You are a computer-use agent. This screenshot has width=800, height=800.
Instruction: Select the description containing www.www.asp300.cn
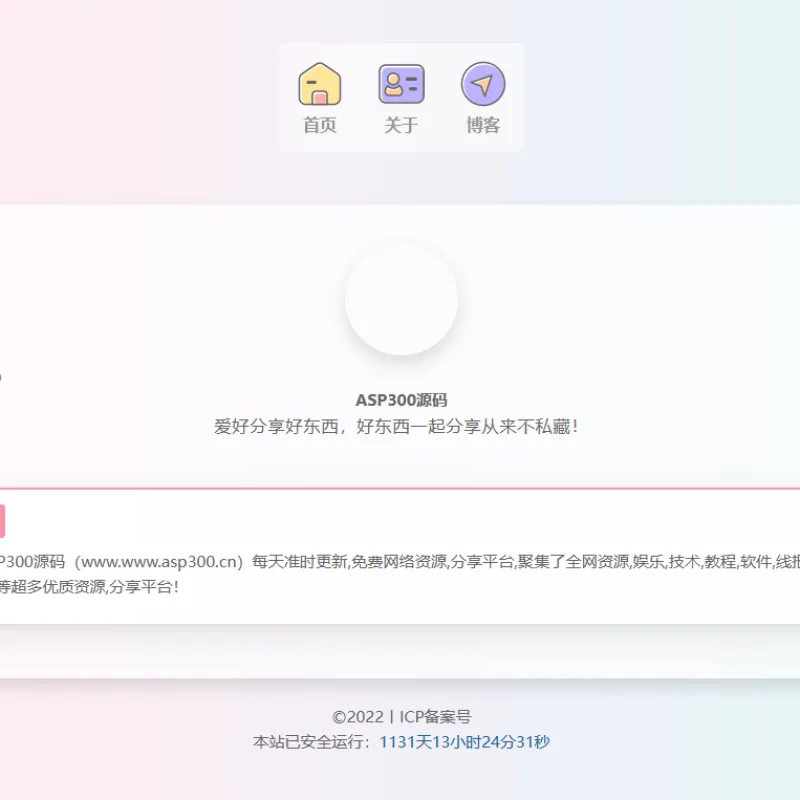(x=400, y=562)
